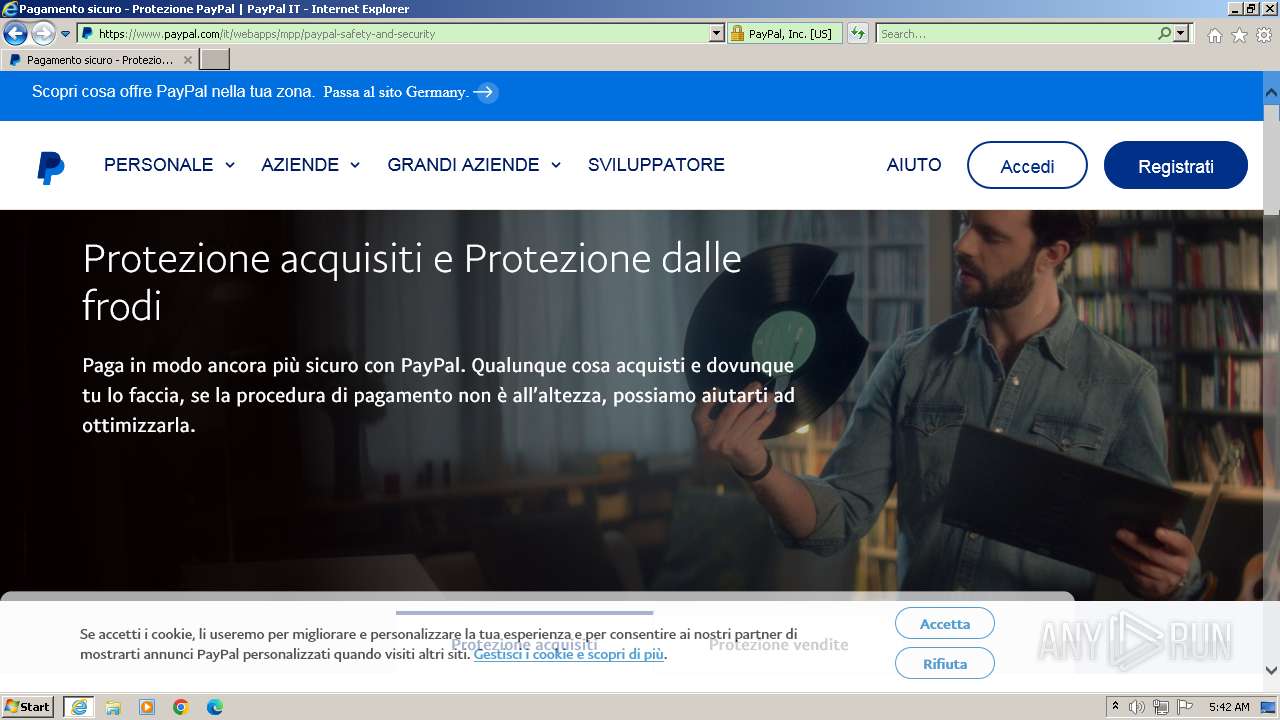This screenshot has width=1280, height=720.
Task: Open the GRANDI AZIENDE menu
Action: pyautogui.click(x=463, y=165)
